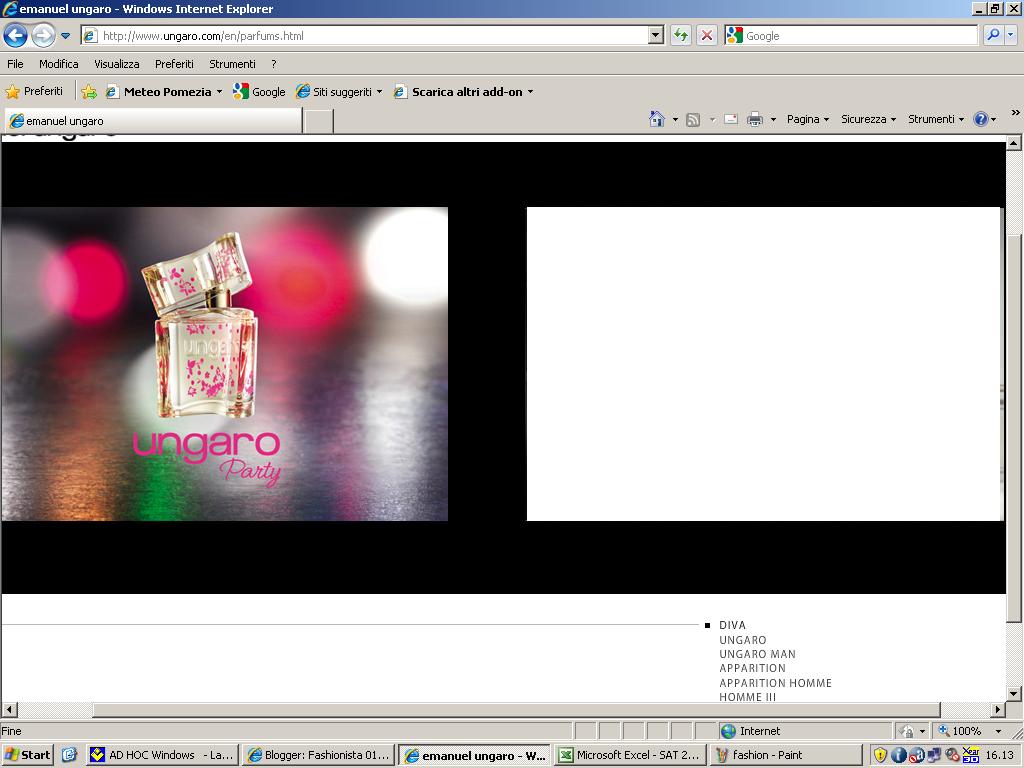This screenshot has height=768, width=1024.
Task: Select APPARITION in the perfume list
Action: 752,668
